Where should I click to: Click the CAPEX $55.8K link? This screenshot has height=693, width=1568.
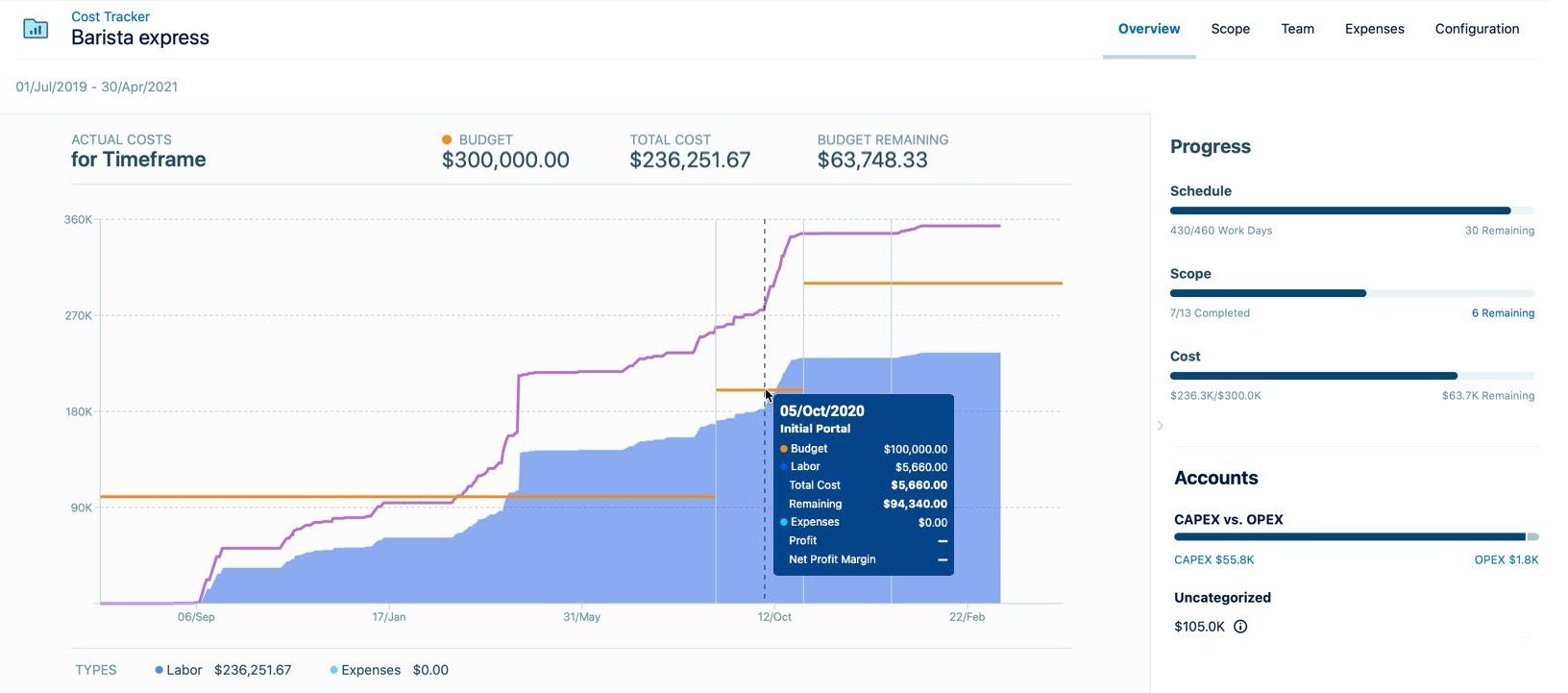pyautogui.click(x=1213, y=559)
